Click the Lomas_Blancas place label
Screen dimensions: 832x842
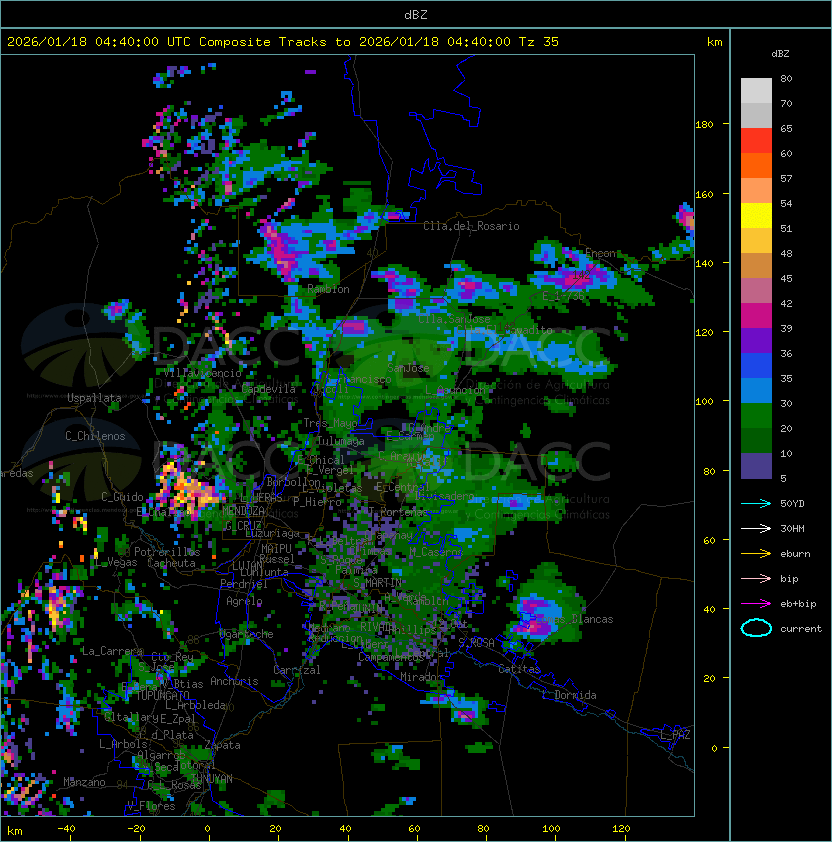tap(574, 619)
